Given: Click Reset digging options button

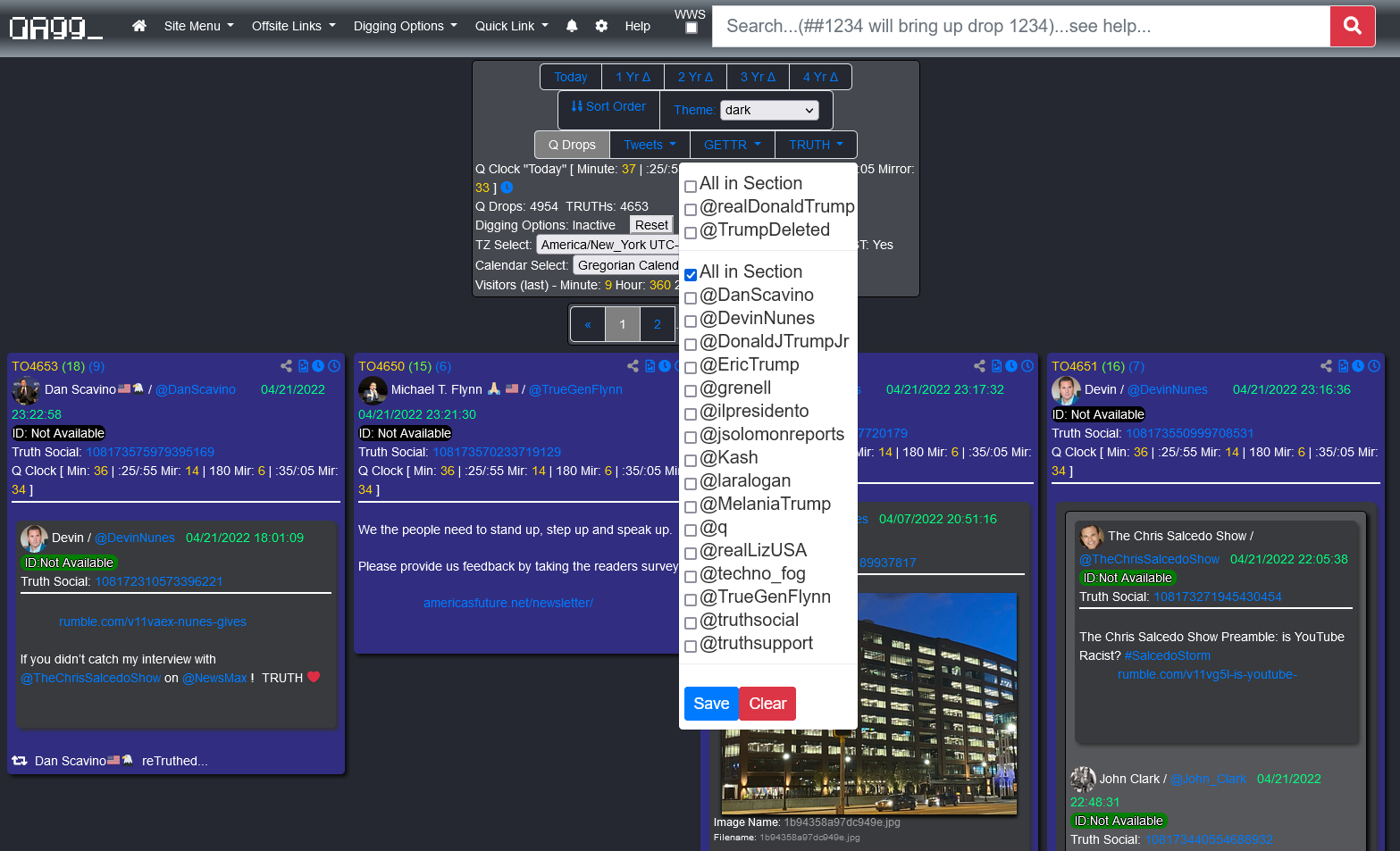Looking at the screenshot, I should click(x=651, y=225).
